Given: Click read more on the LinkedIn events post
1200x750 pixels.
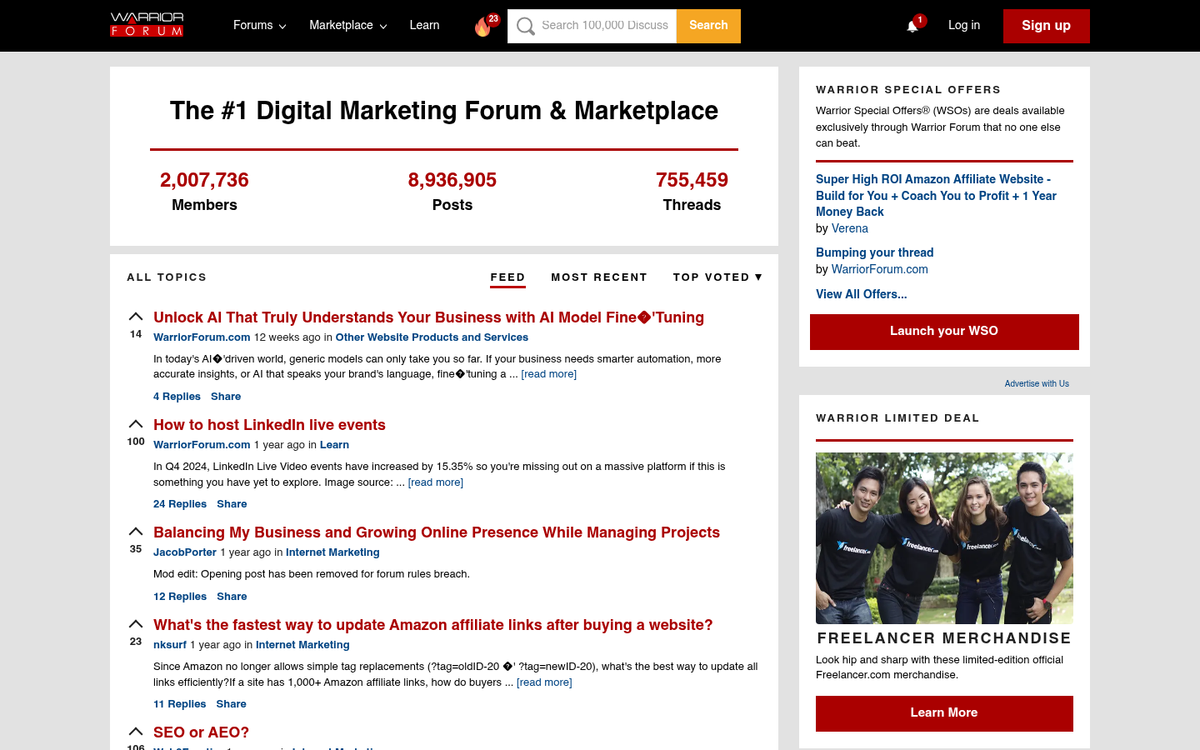Looking at the screenshot, I should (435, 482).
